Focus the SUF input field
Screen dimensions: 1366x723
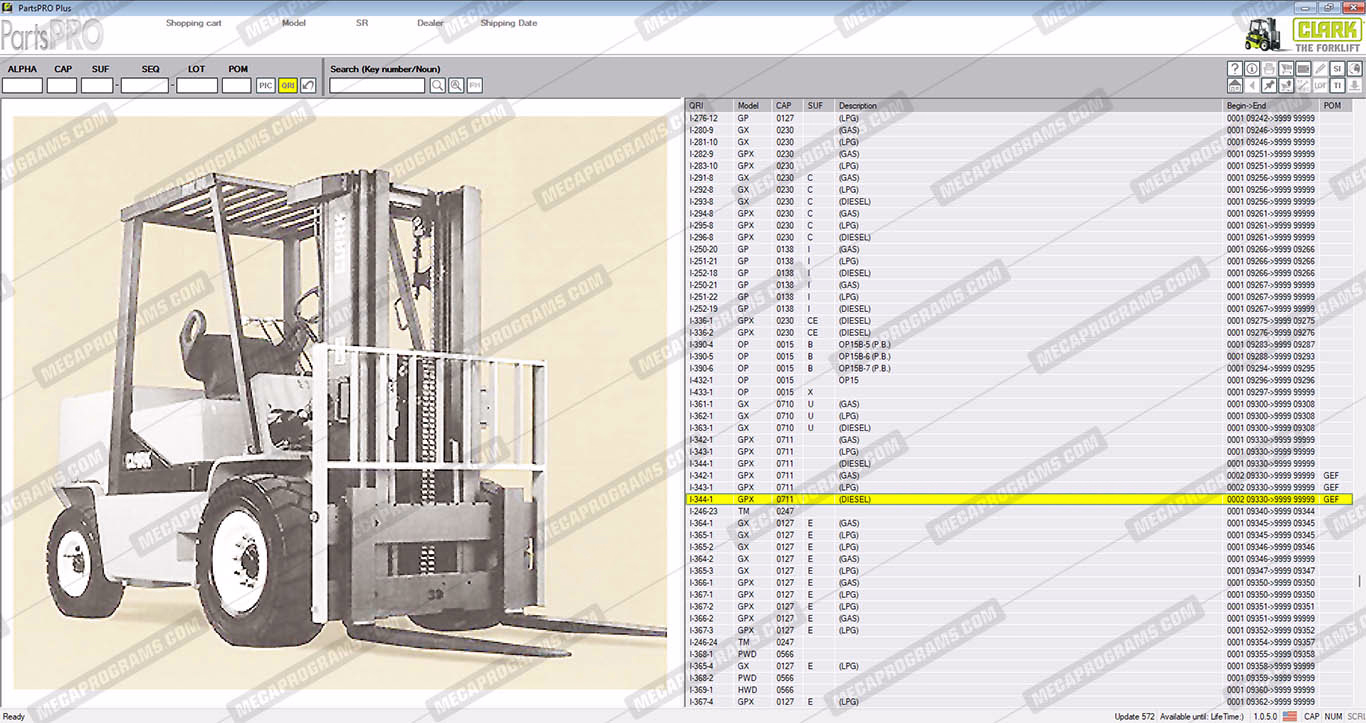click(x=97, y=86)
